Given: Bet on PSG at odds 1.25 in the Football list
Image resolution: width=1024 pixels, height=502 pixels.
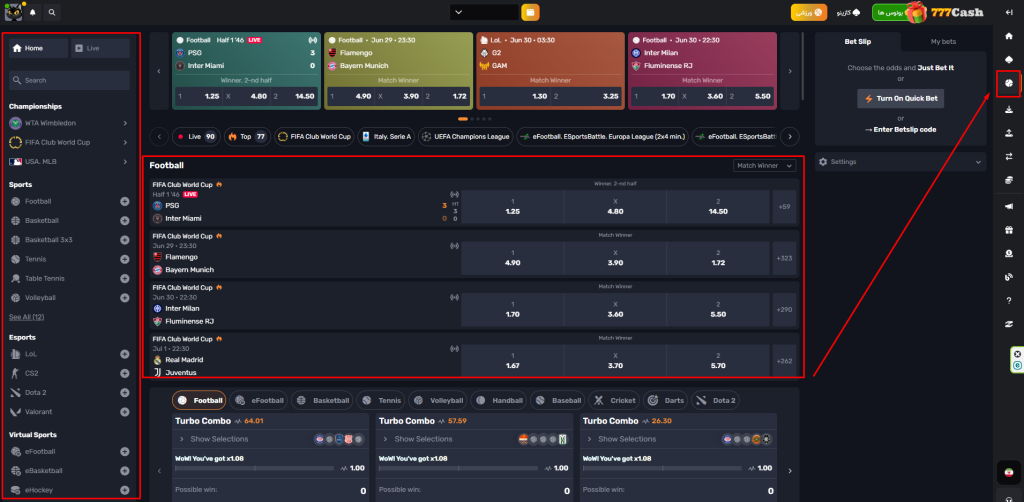Looking at the screenshot, I should (x=513, y=206).
